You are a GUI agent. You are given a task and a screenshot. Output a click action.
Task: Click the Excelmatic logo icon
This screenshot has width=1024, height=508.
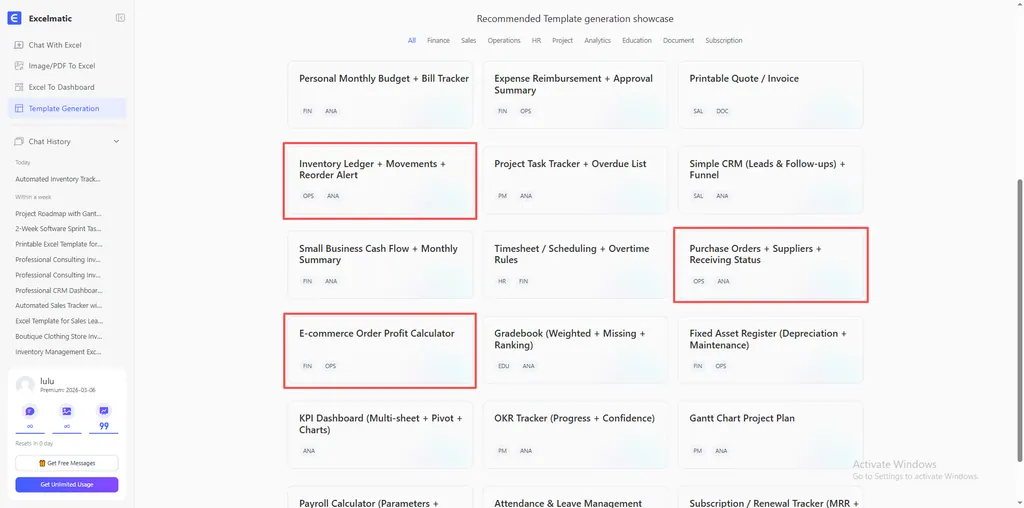tap(14, 18)
